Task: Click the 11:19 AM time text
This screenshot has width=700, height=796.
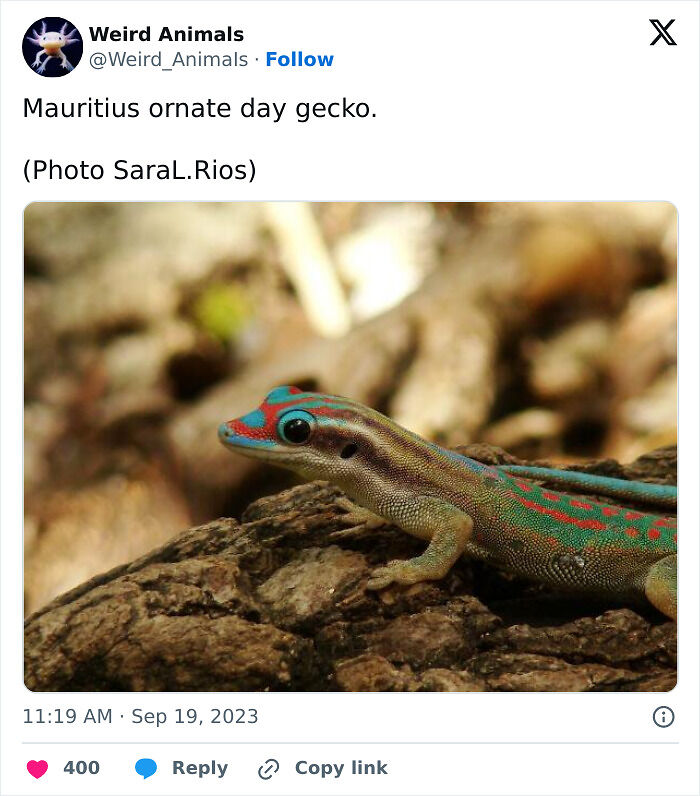Action: (x=68, y=716)
